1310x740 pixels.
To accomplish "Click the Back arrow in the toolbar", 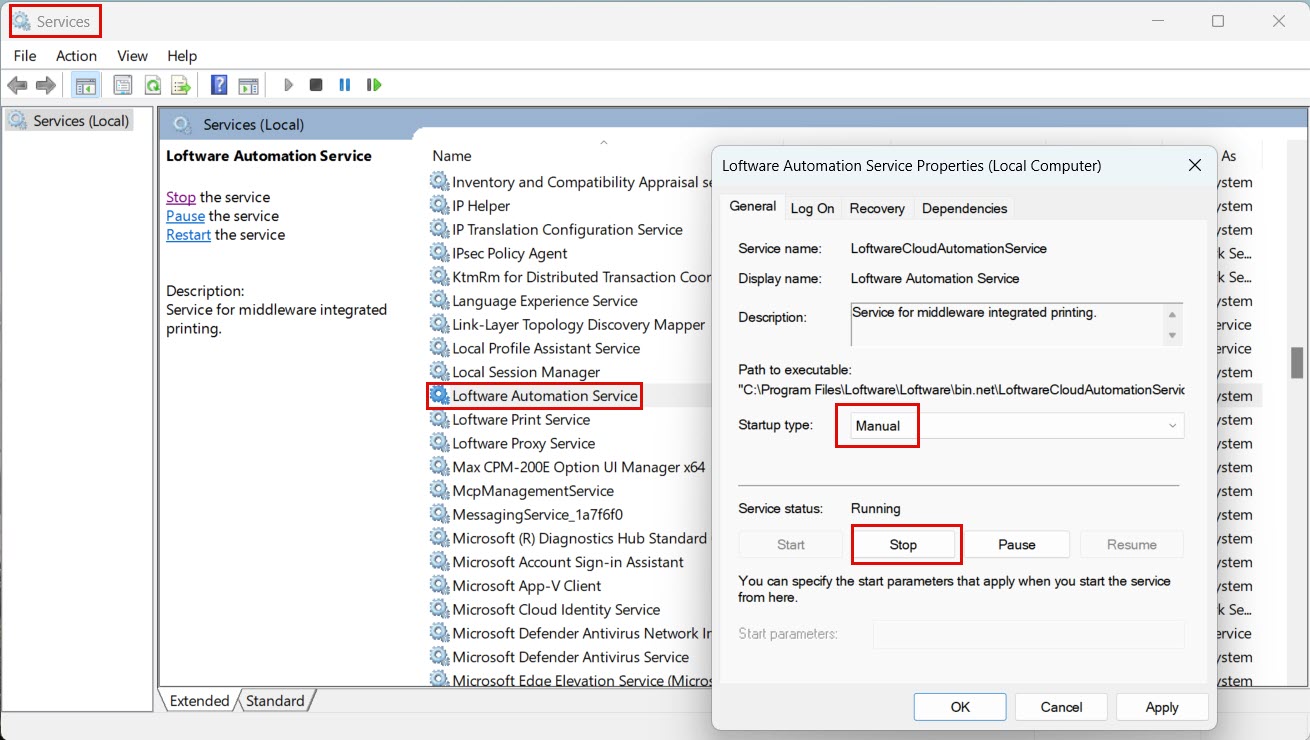I will click(x=17, y=85).
